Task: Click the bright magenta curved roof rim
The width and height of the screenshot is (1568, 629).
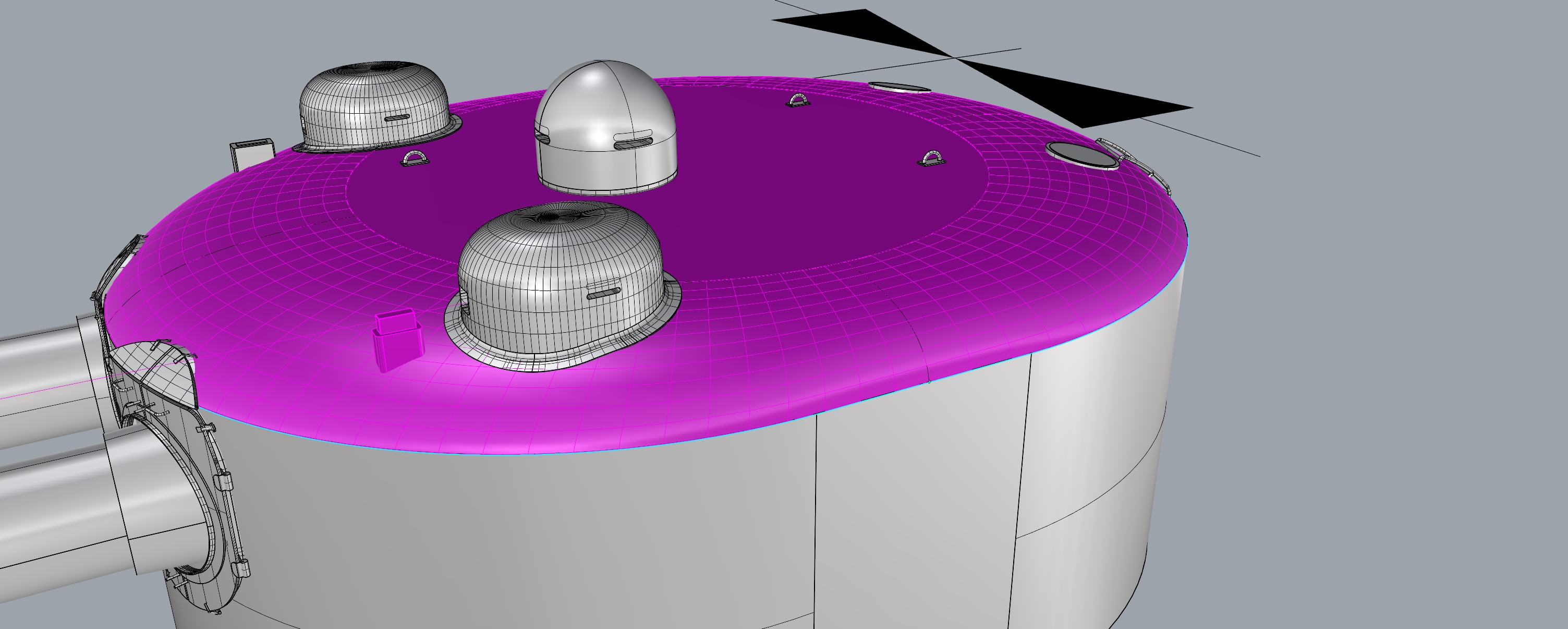Action: 609,414
